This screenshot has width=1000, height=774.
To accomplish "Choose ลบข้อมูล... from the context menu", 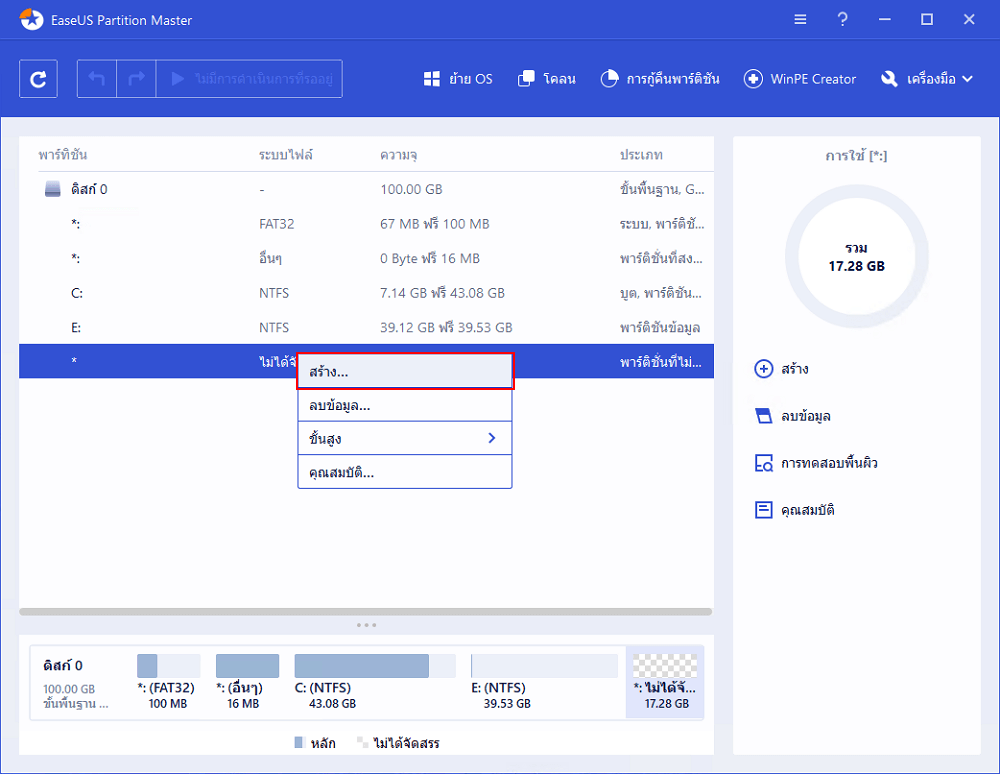I will [x=405, y=405].
